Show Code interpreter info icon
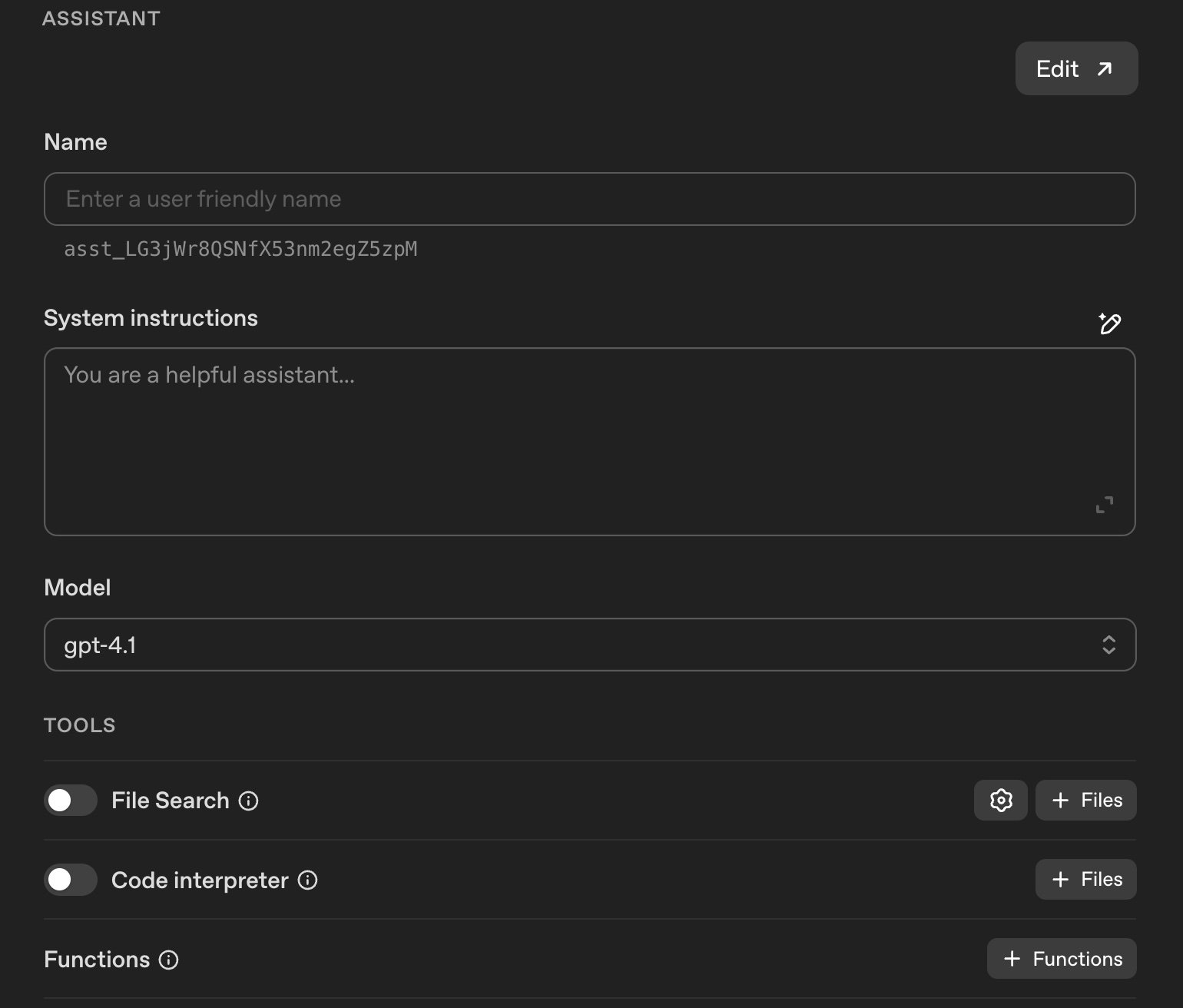This screenshot has height=1008, width=1183. pos(308,880)
